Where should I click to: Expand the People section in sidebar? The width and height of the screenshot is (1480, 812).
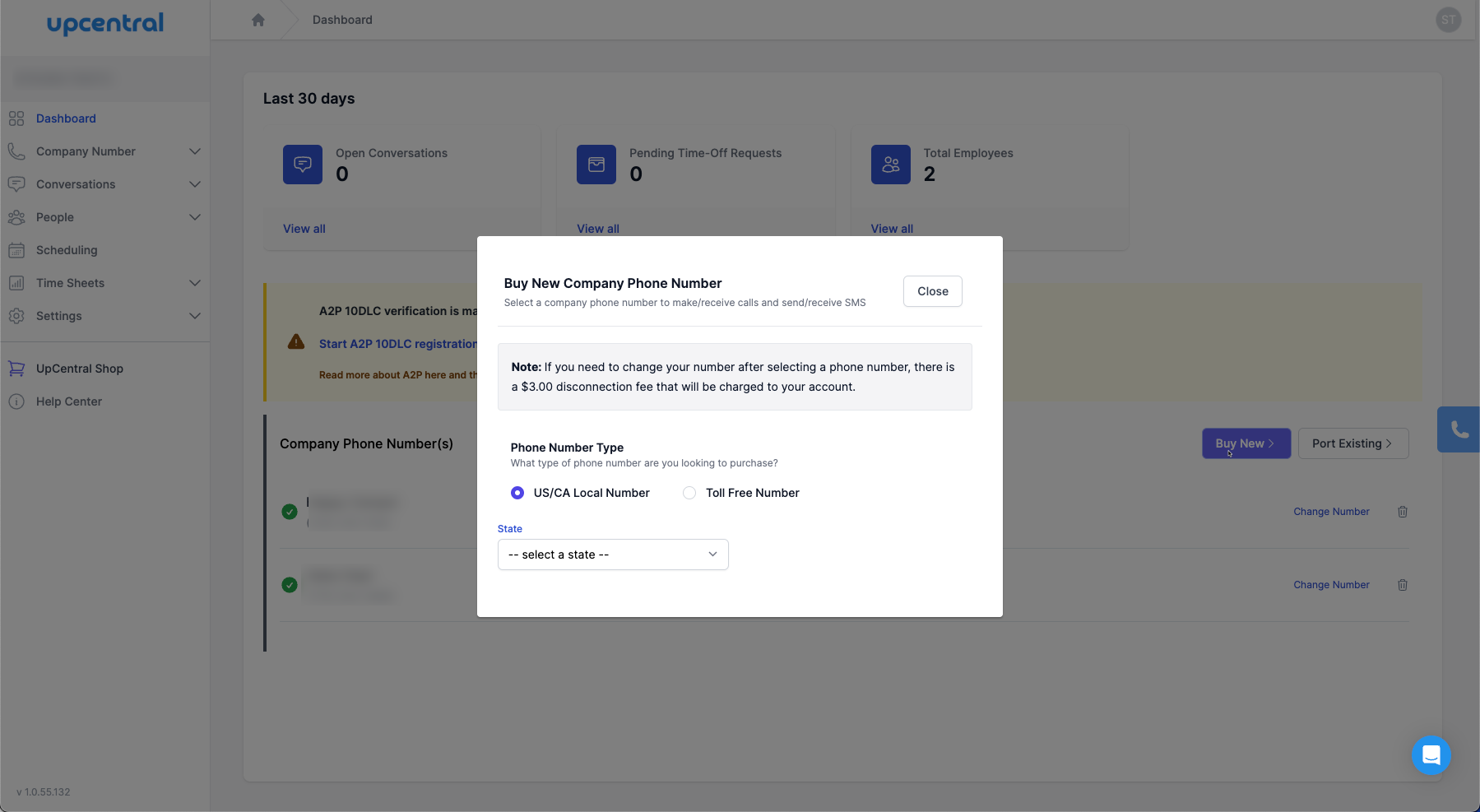(x=195, y=217)
